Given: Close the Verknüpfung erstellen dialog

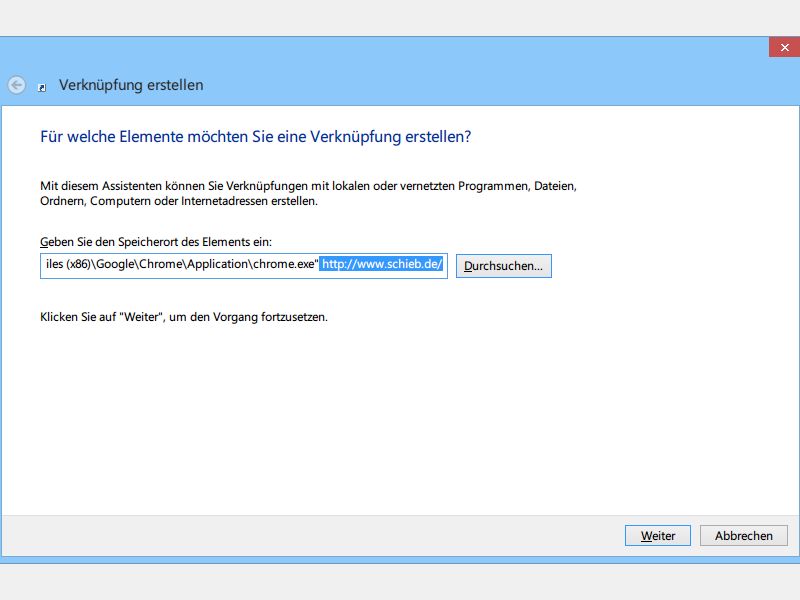Looking at the screenshot, I should coord(784,47).
